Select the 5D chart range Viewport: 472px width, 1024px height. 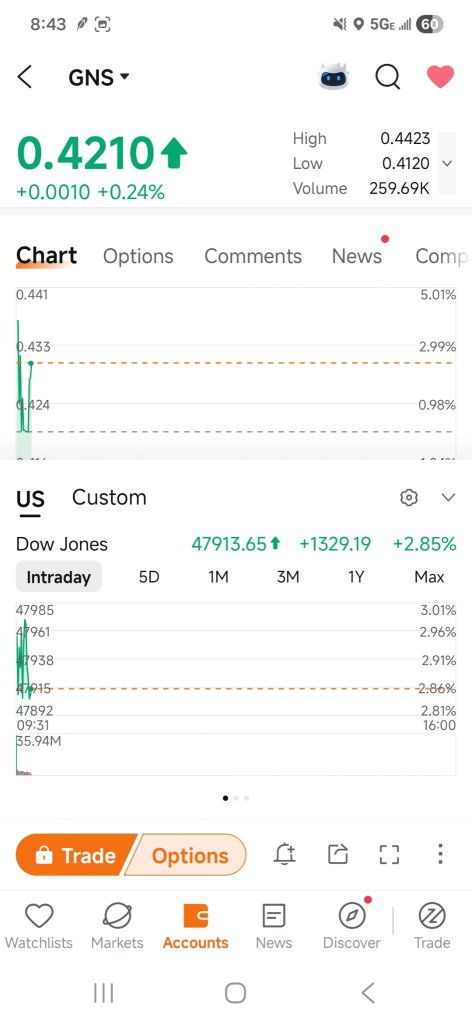tap(149, 577)
